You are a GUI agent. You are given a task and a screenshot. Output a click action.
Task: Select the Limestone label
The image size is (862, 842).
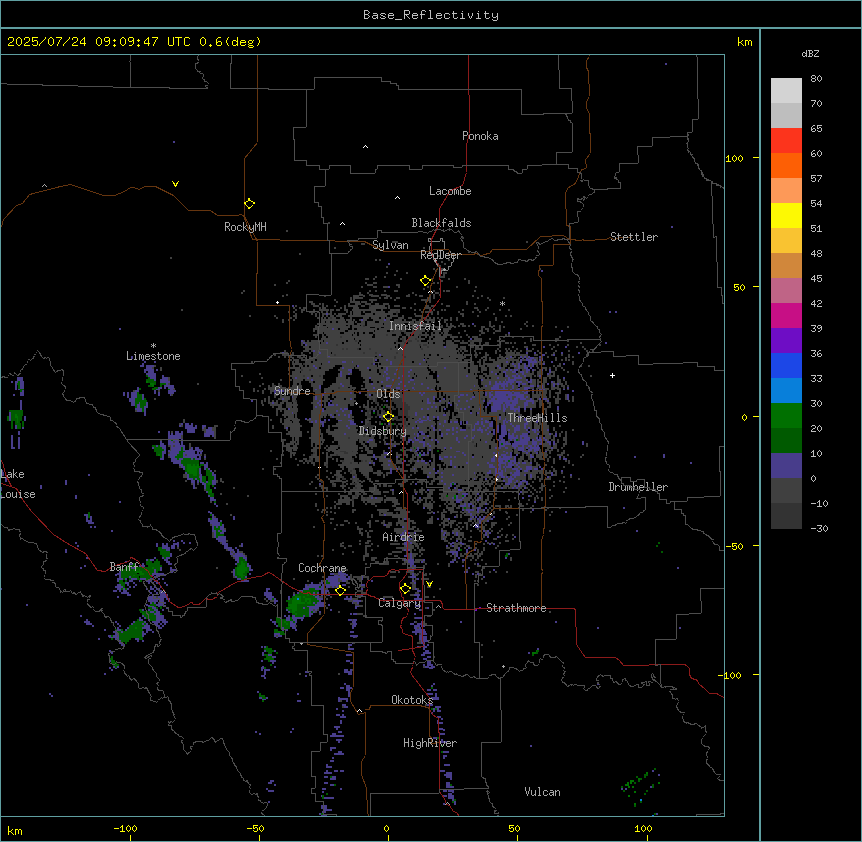153,356
